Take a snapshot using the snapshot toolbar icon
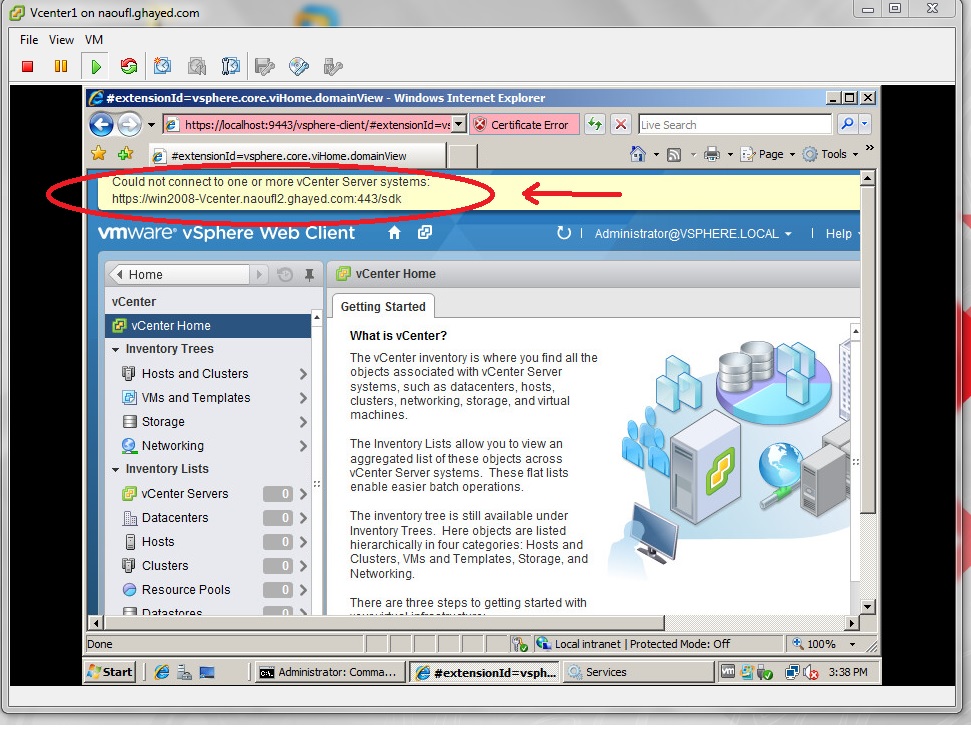The image size is (971, 740). point(161,65)
